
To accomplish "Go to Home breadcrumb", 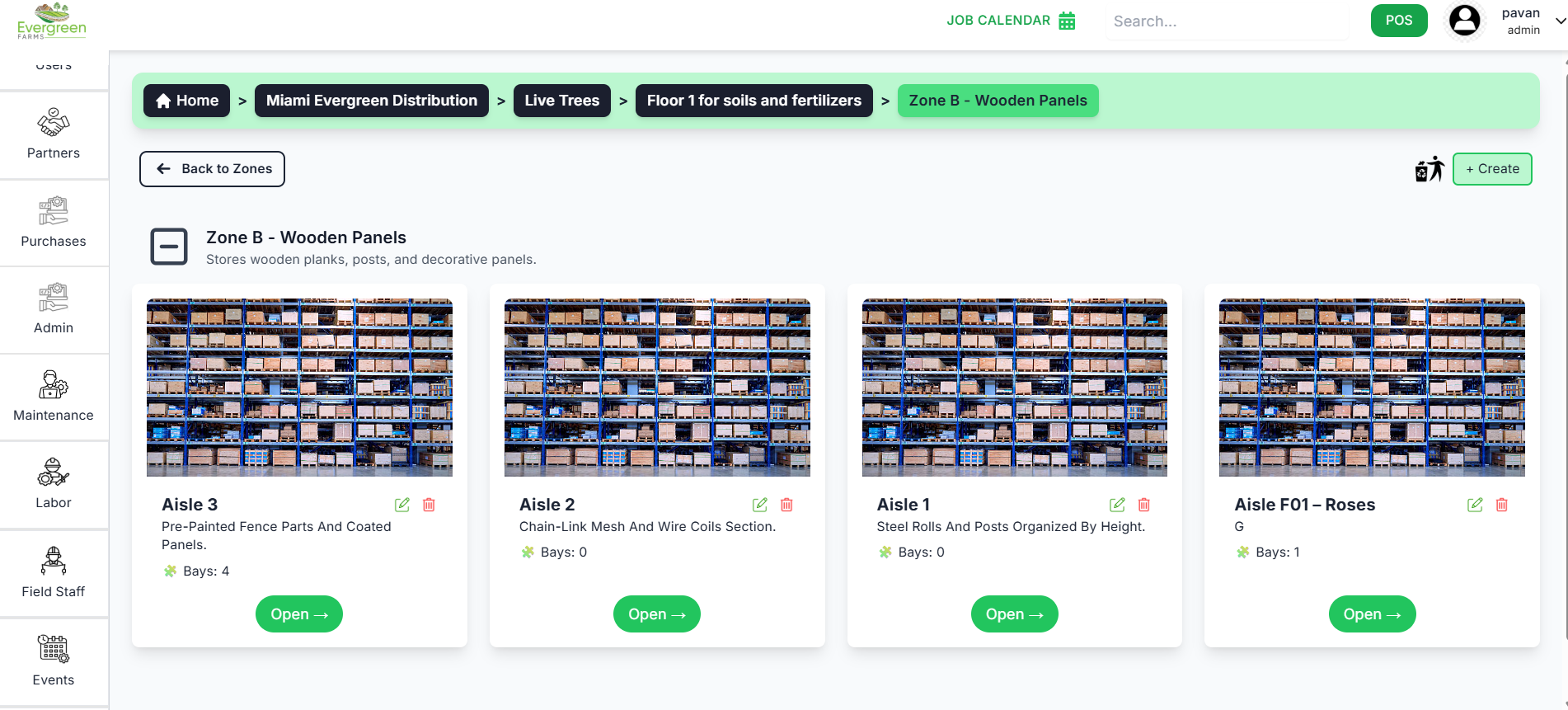I will (187, 101).
